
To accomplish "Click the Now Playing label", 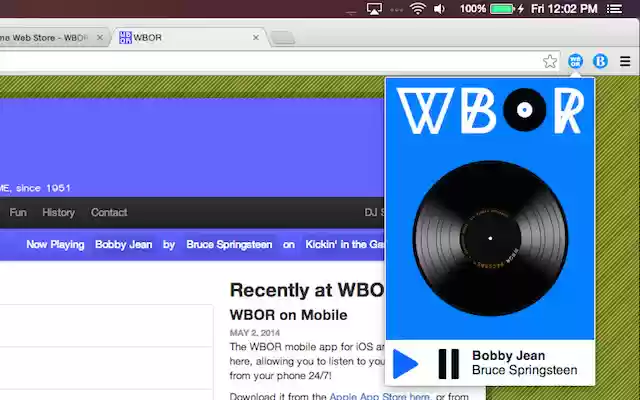I will [55, 244].
